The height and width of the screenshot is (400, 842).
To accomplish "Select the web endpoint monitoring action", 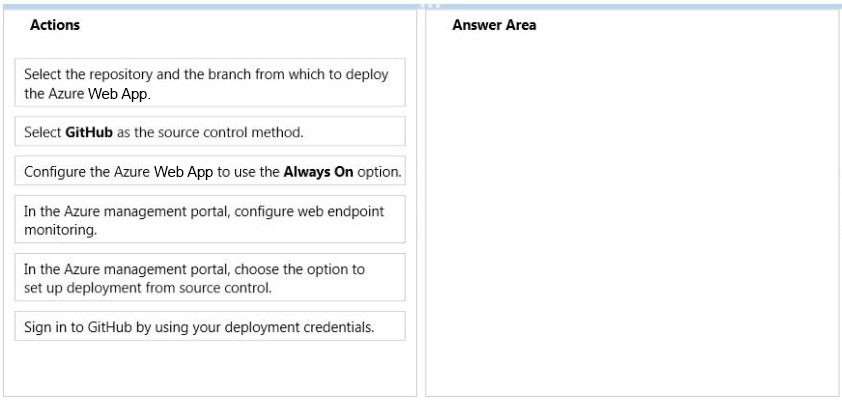I will pos(210,220).
